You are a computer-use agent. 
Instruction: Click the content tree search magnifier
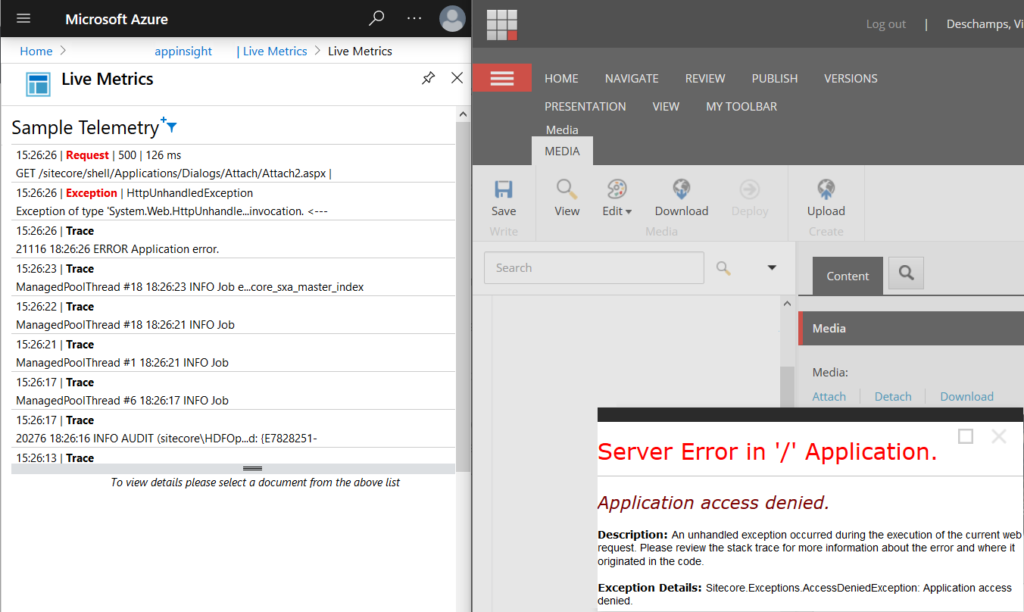(x=723, y=268)
